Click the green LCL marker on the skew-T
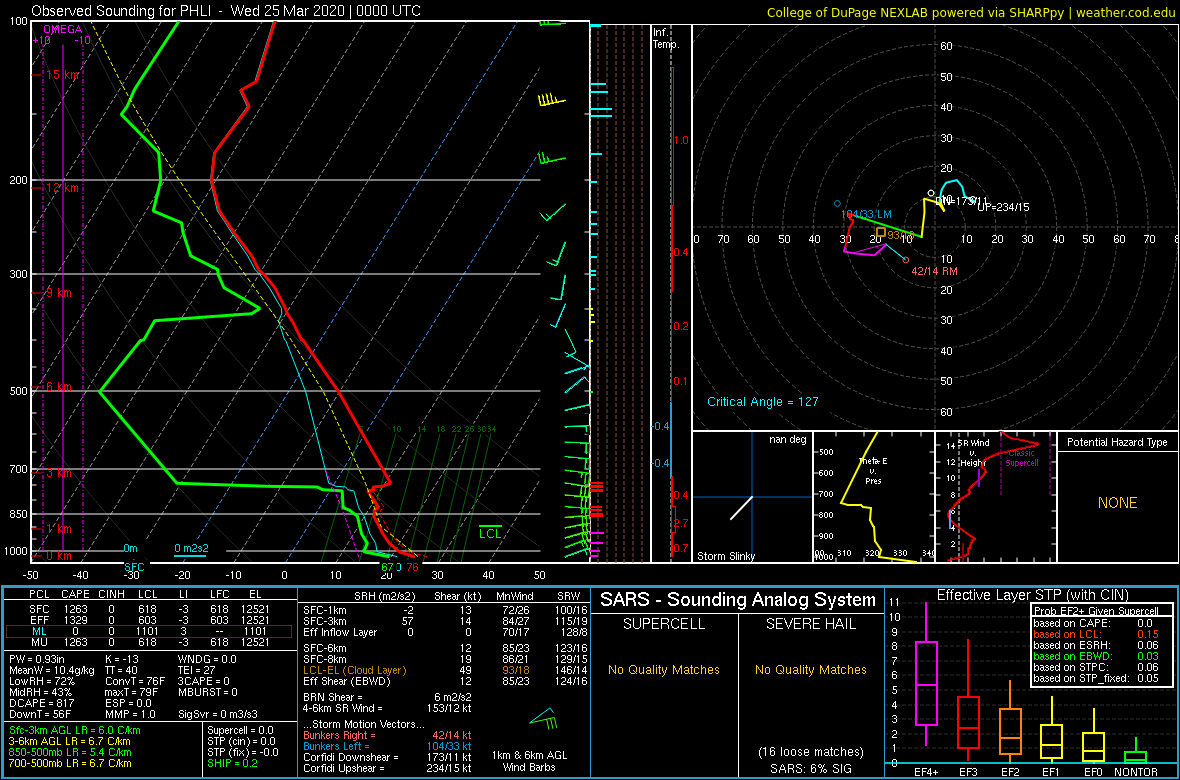This screenshot has width=1180, height=780. 490,531
